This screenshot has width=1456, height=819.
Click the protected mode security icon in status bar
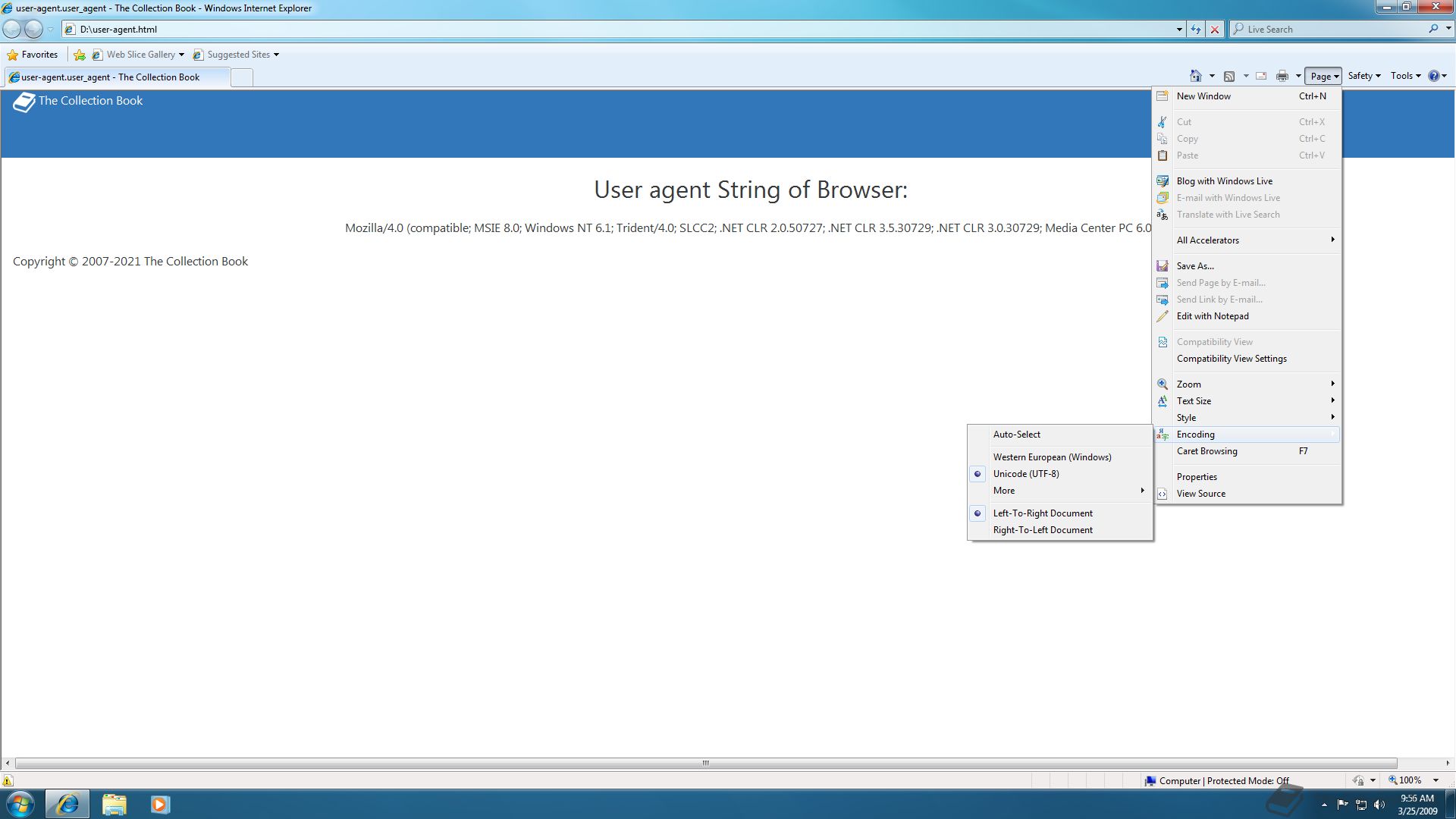tap(1358, 780)
